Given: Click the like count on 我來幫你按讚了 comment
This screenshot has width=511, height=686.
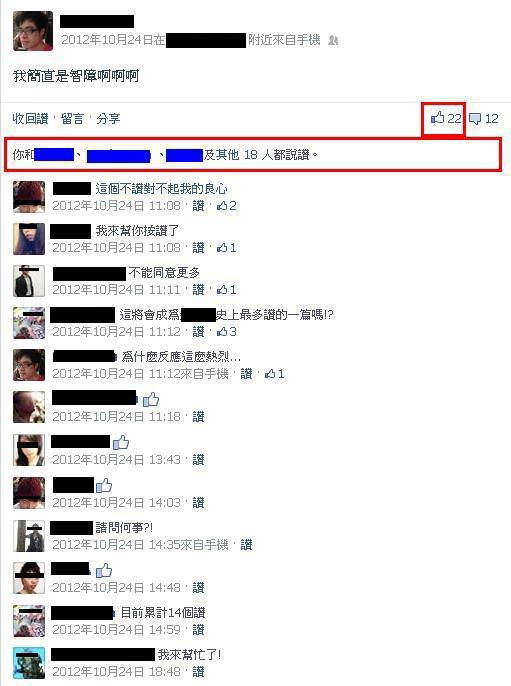Looking at the screenshot, I should point(227,248).
